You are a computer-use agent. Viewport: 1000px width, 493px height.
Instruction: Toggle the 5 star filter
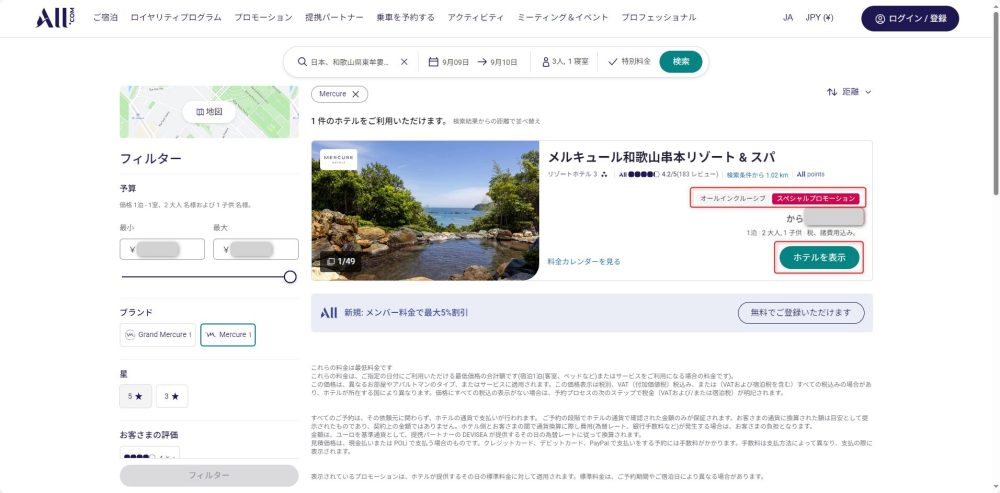point(135,396)
